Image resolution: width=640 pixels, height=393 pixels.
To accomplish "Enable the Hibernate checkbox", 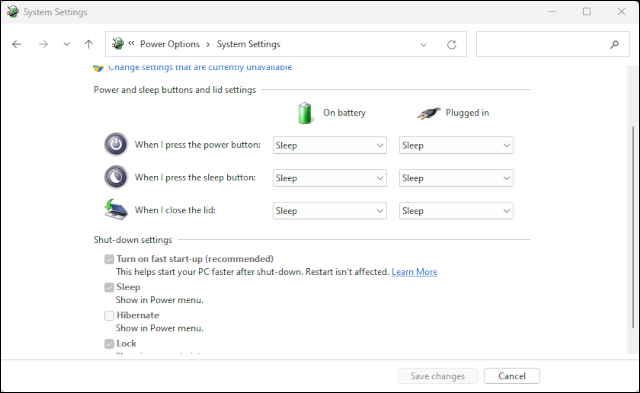I will click(x=109, y=315).
